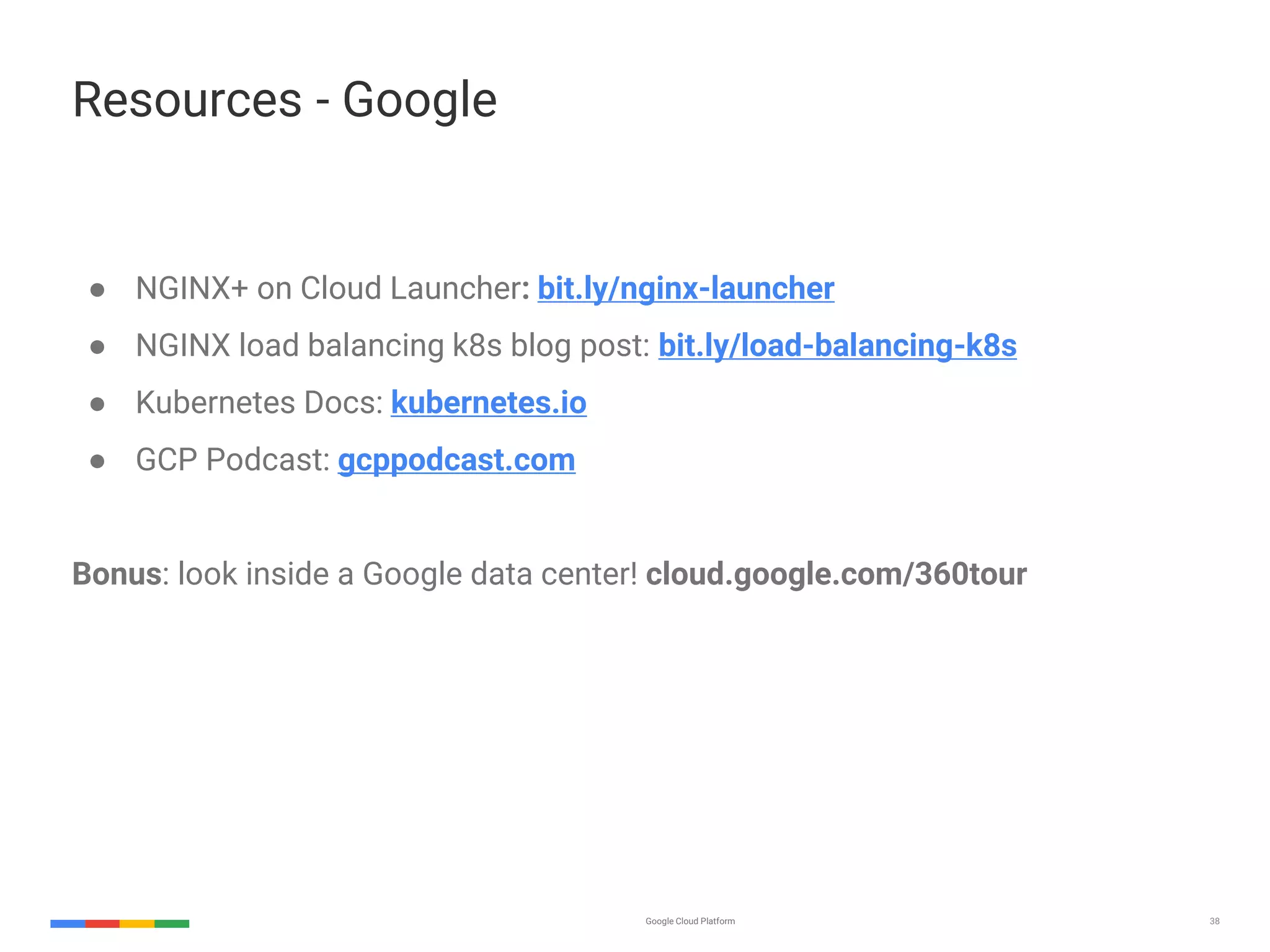Click the 'NGINX+ on Cloud Launcher' label
This screenshot has height=952, width=1270.
(x=328, y=289)
